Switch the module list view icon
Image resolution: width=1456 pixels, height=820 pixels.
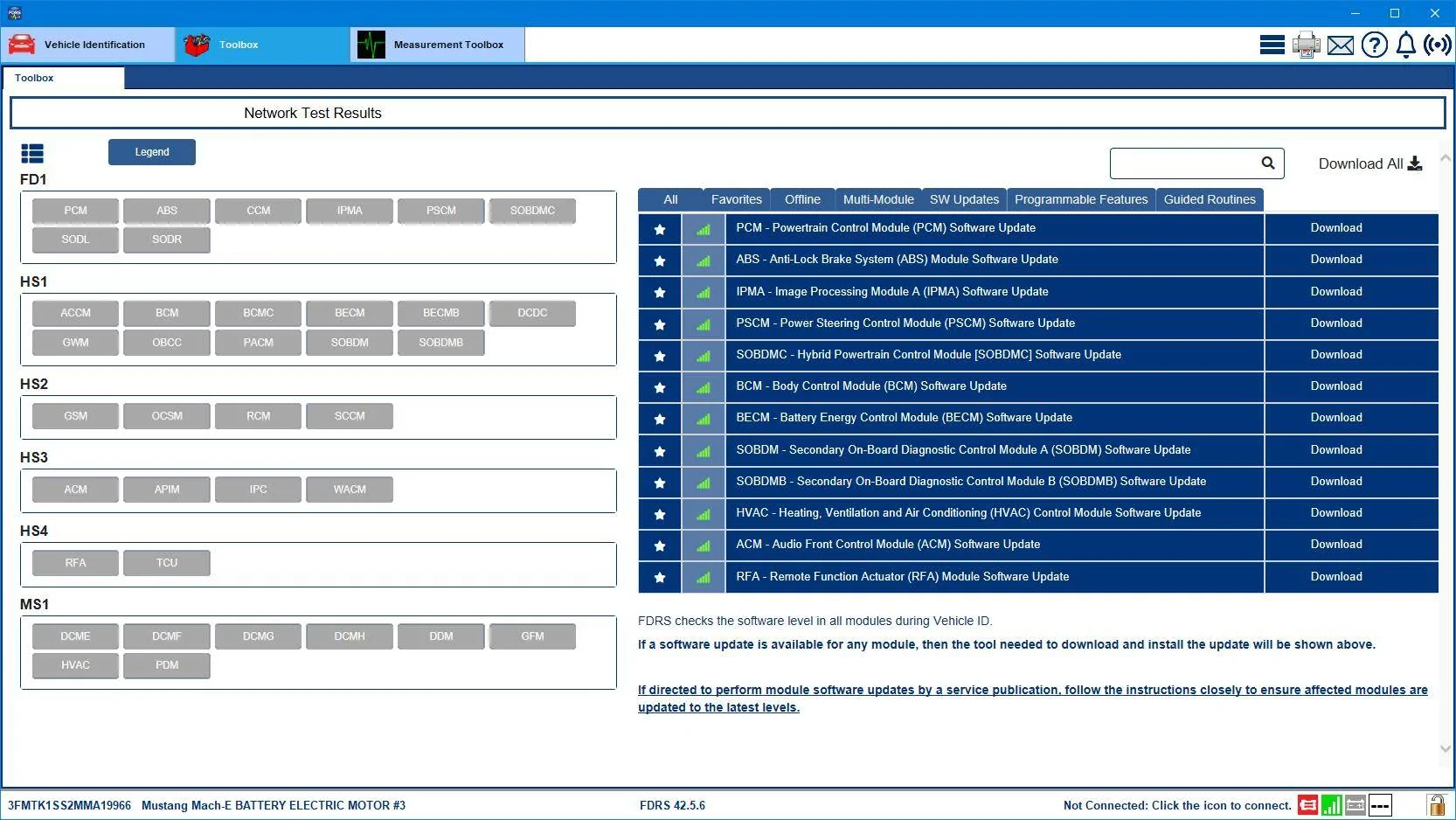click(32, 154)
